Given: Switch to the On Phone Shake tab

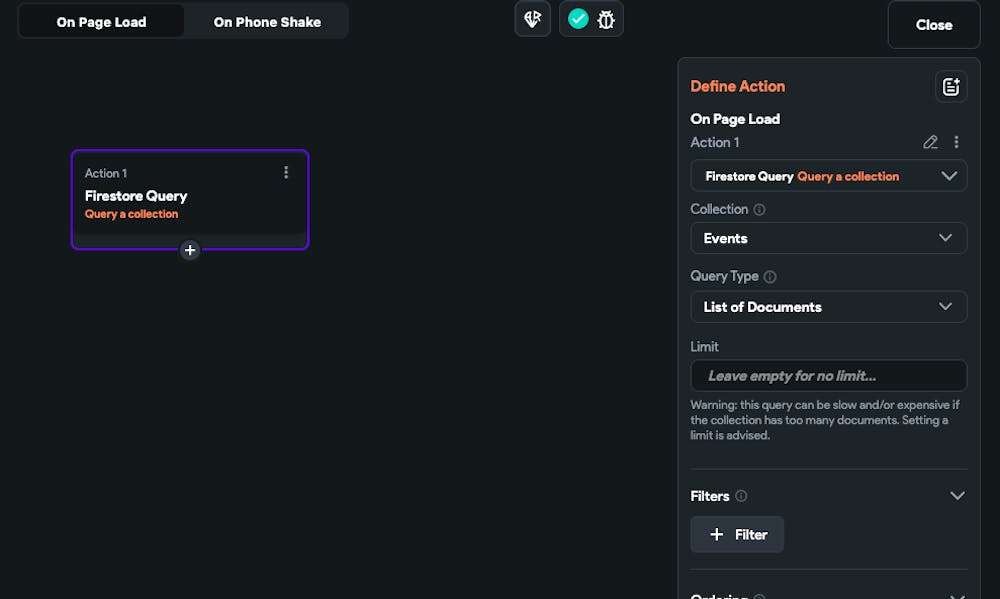Looking at the screenshot, I should 267,22.
